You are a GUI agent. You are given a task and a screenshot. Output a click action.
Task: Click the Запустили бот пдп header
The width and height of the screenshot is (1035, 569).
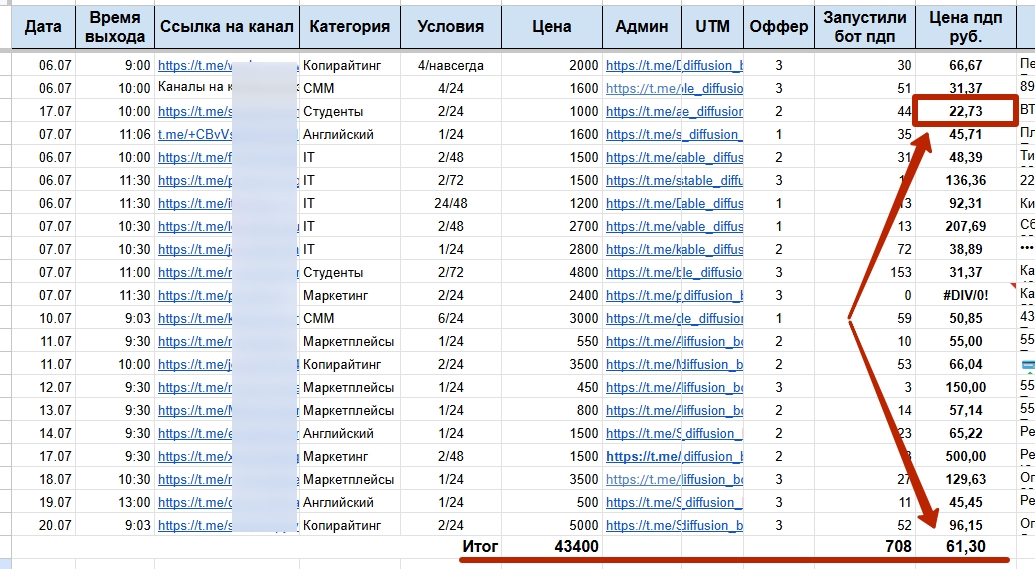coord(865,26)
